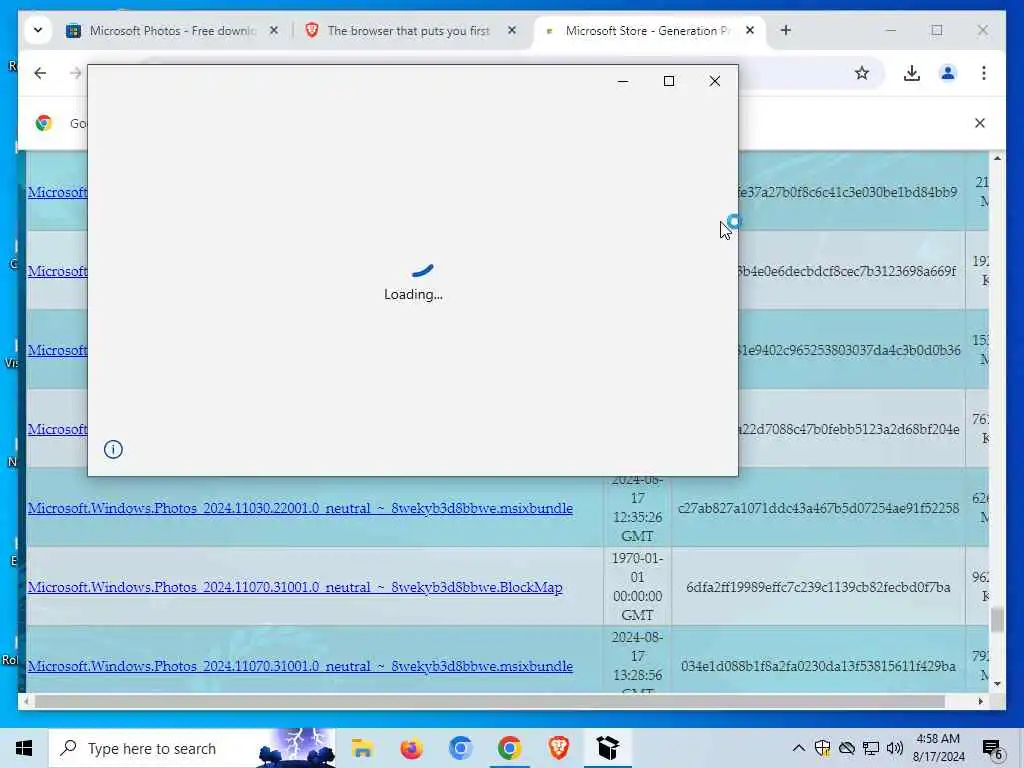Open the tab search dropdown in Chrome
Screen dimensions: 1024x768
pos(38,30)
